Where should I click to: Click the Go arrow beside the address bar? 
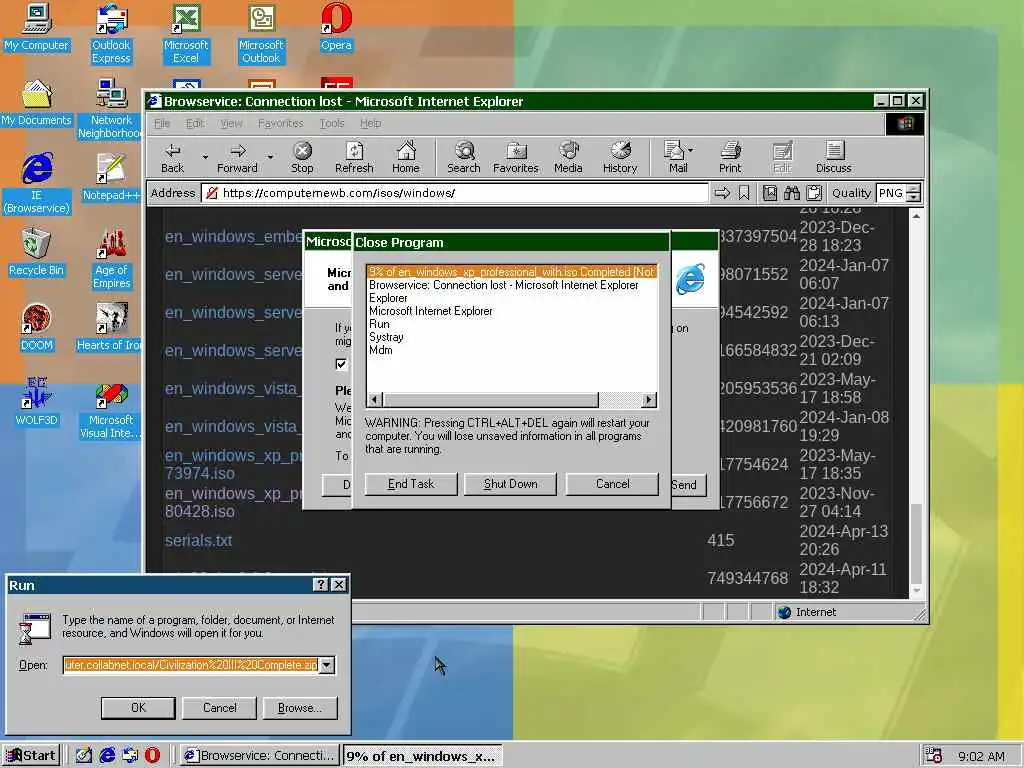(722, 193)
